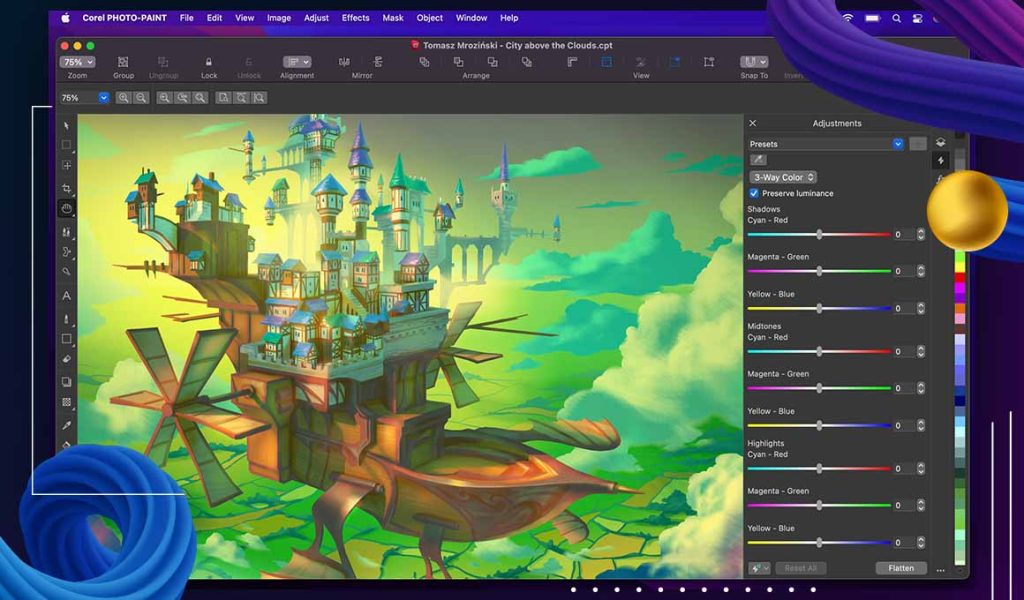Open the 3-Way Color filter dropdown
This screenshot has height=600, width=1024.
(783, 177)
